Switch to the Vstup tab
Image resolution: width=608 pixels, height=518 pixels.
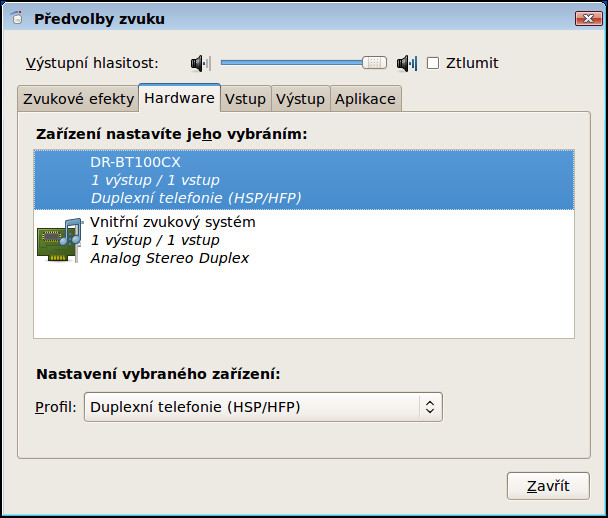point(245,99)
